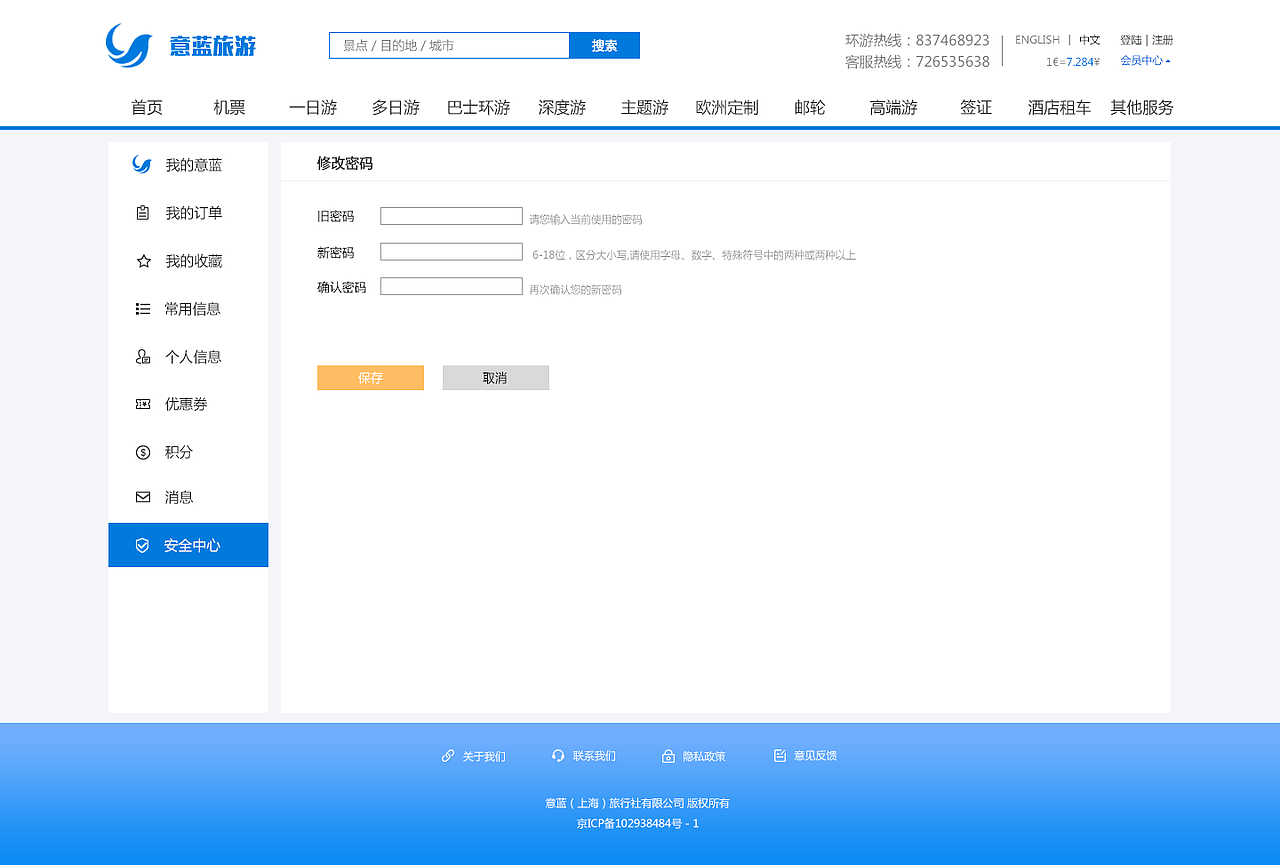Image resolution: width=1280 pixels, height=865 pixels.
Task: Click 保存 to save new password
Action: coord(370,377)
